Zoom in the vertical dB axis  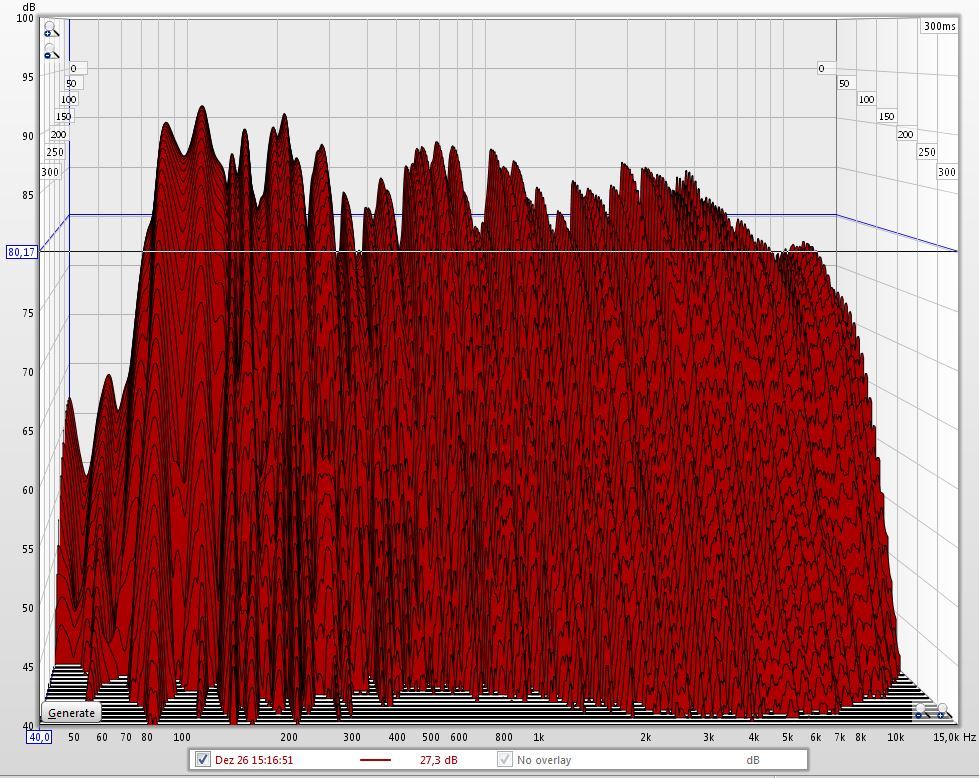click(50, 29)
